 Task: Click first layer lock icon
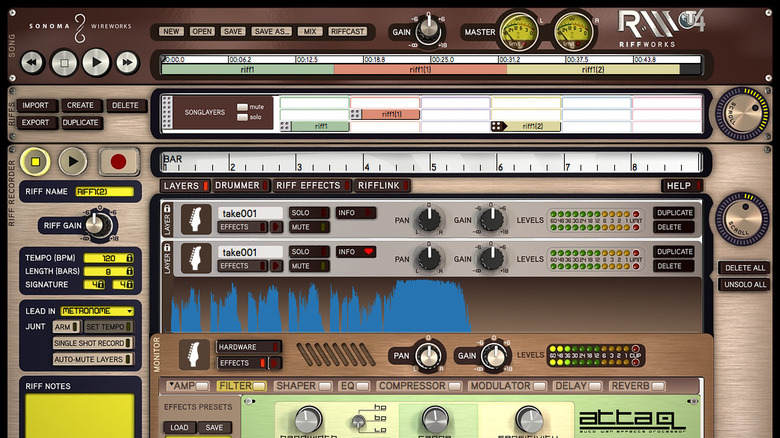167,209
